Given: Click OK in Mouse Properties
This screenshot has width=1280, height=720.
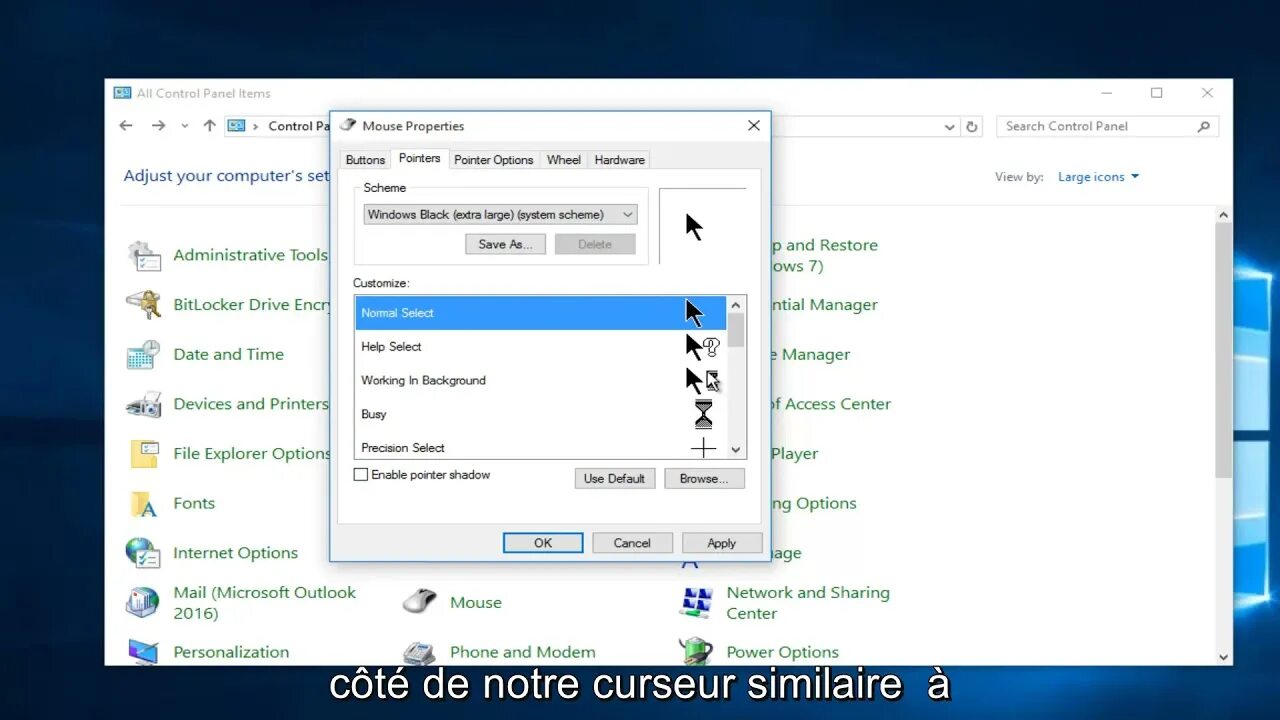Looking at the screenshot, I should pyautogui.click(x=543, y=543).
